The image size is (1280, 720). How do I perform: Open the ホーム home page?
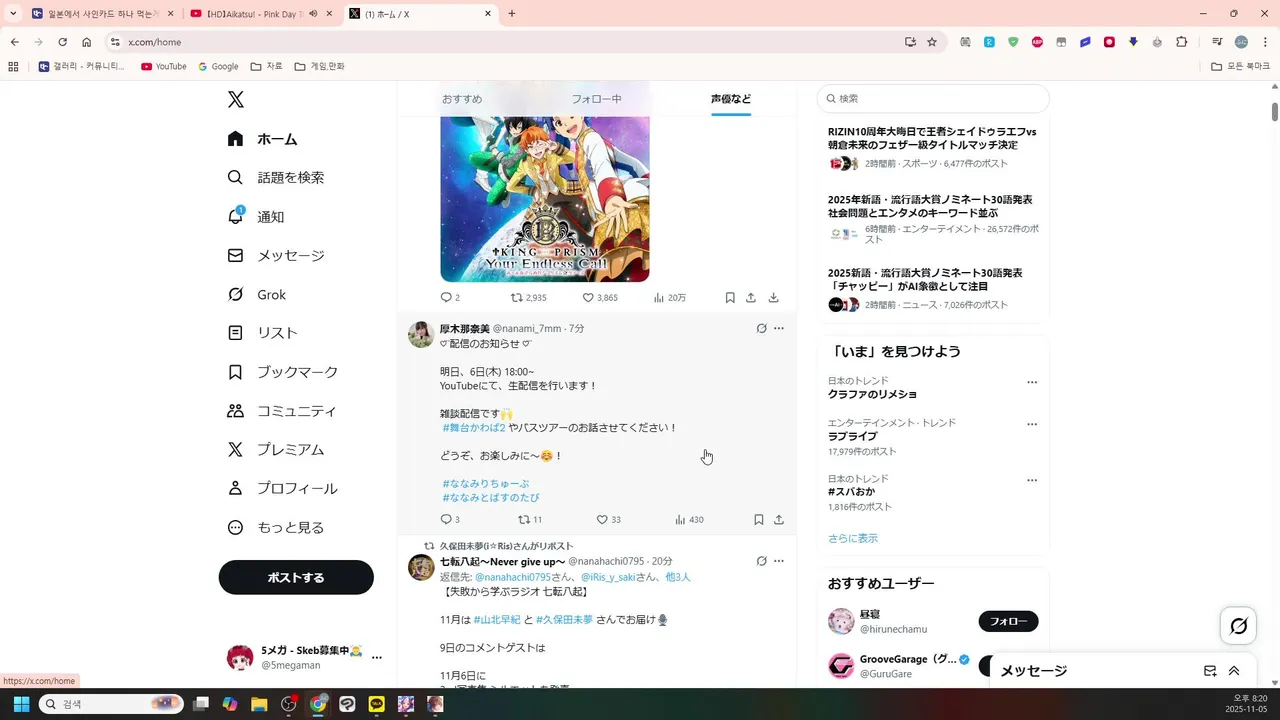pos(262,139)
